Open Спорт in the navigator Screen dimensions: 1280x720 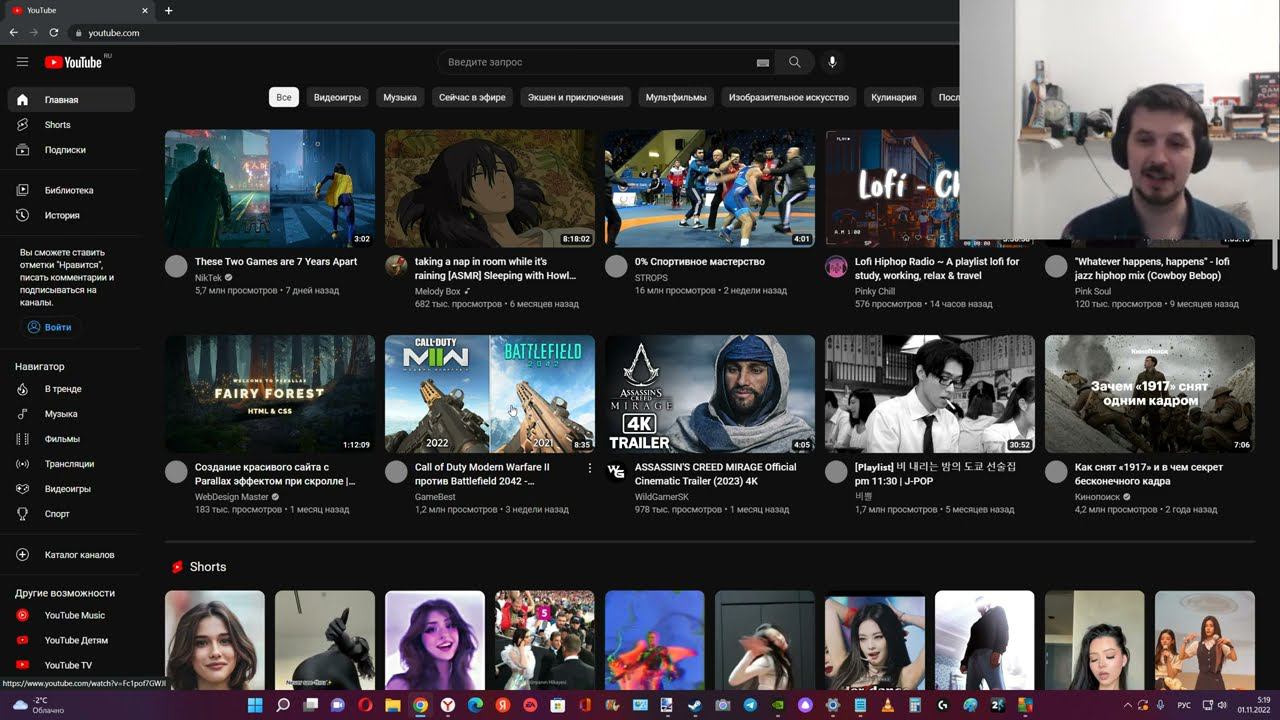(x=70, y=514)
